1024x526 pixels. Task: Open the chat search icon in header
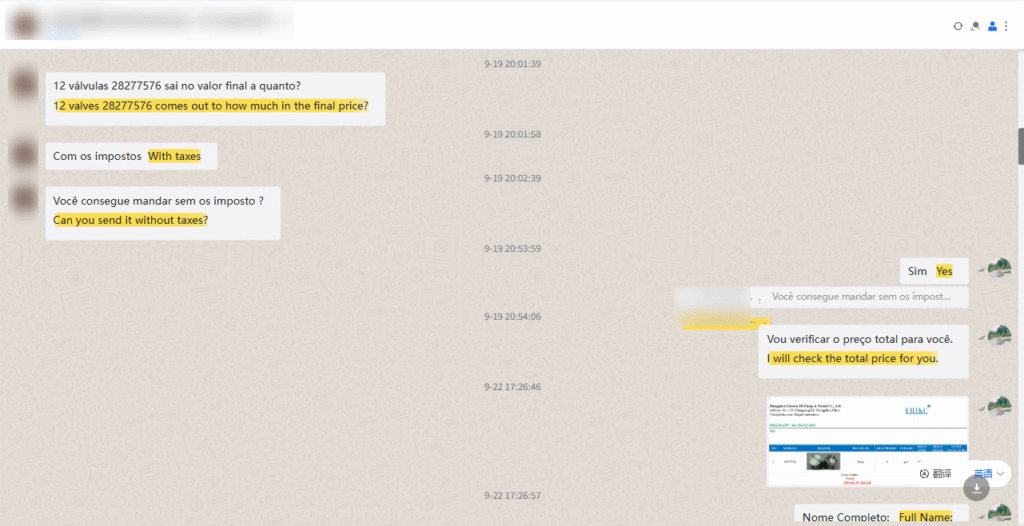click(975, 26)
